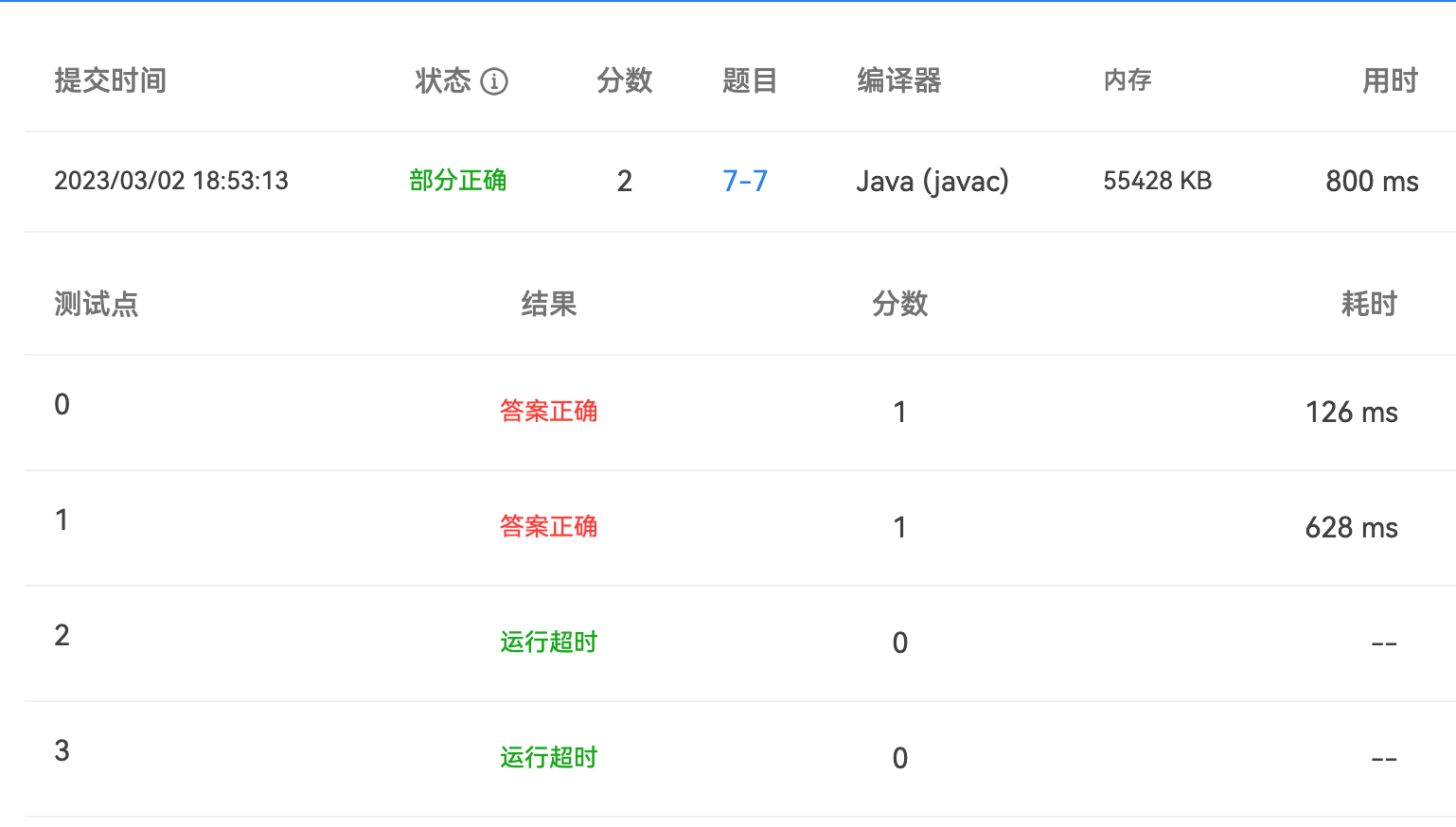Click the 55428 KB memory value
This screenshot has width=1456, height=827.
click(1157, 181)
